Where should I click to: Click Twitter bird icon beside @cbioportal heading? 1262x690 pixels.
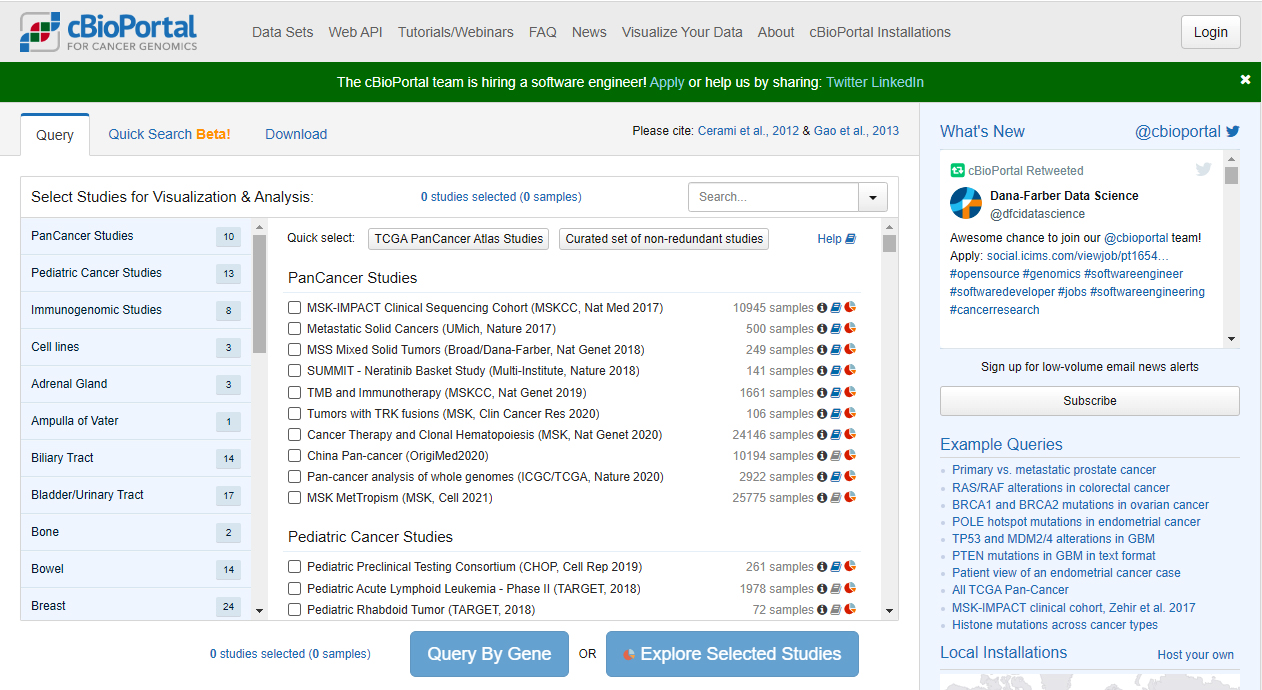[1232, 131]
